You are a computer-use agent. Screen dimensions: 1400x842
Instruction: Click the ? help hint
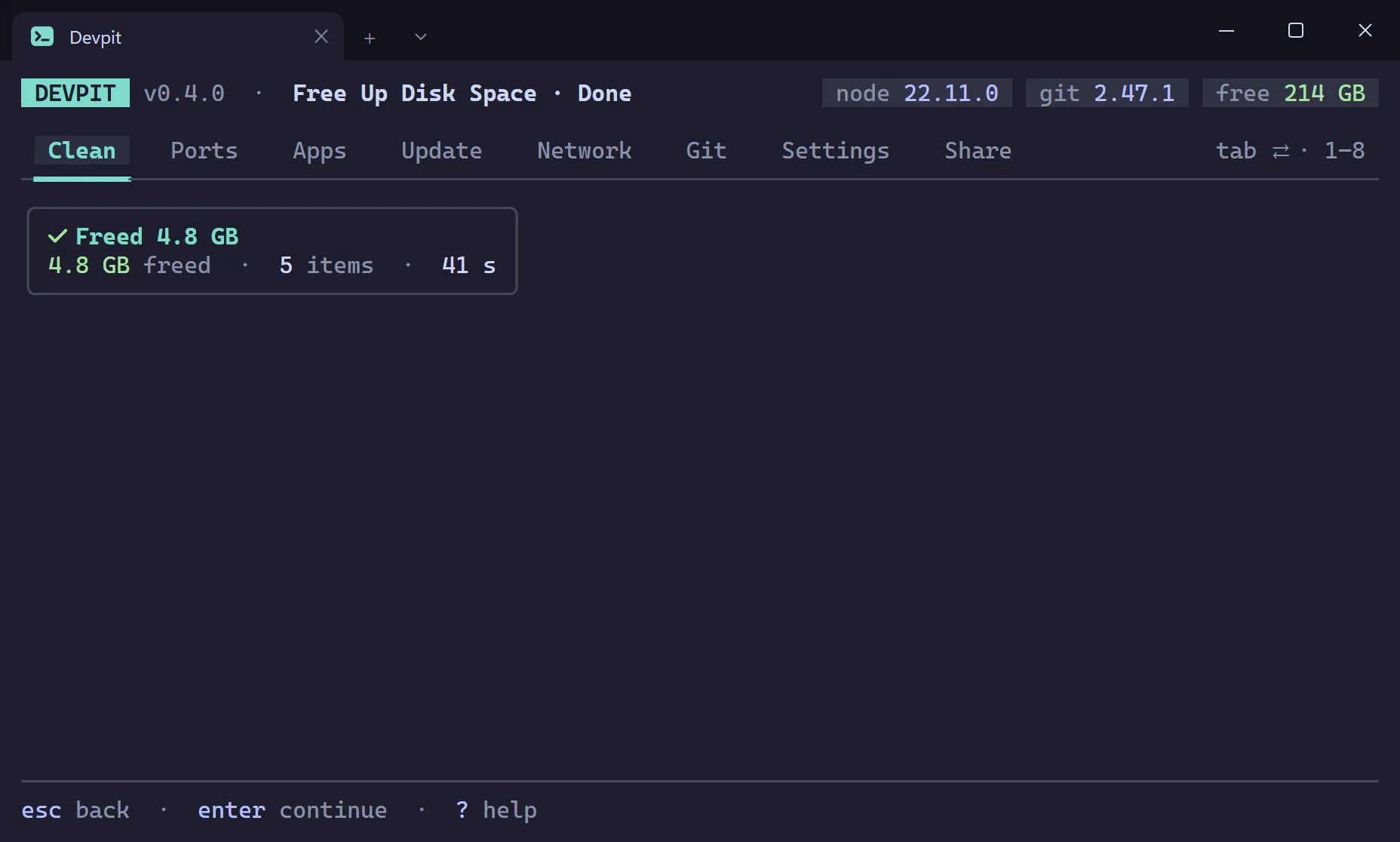496,810
